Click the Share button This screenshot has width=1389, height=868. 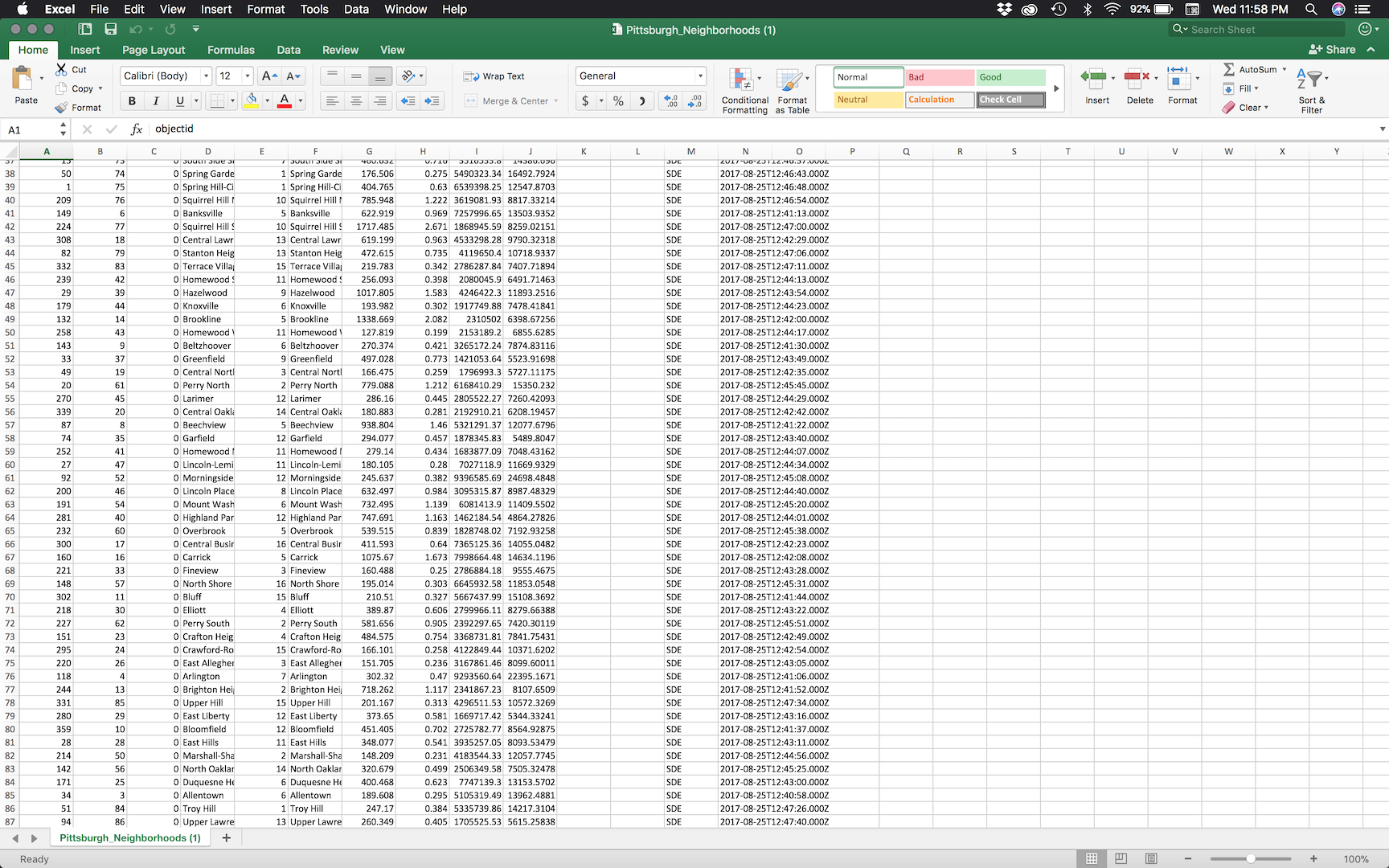coord(1332,50)
